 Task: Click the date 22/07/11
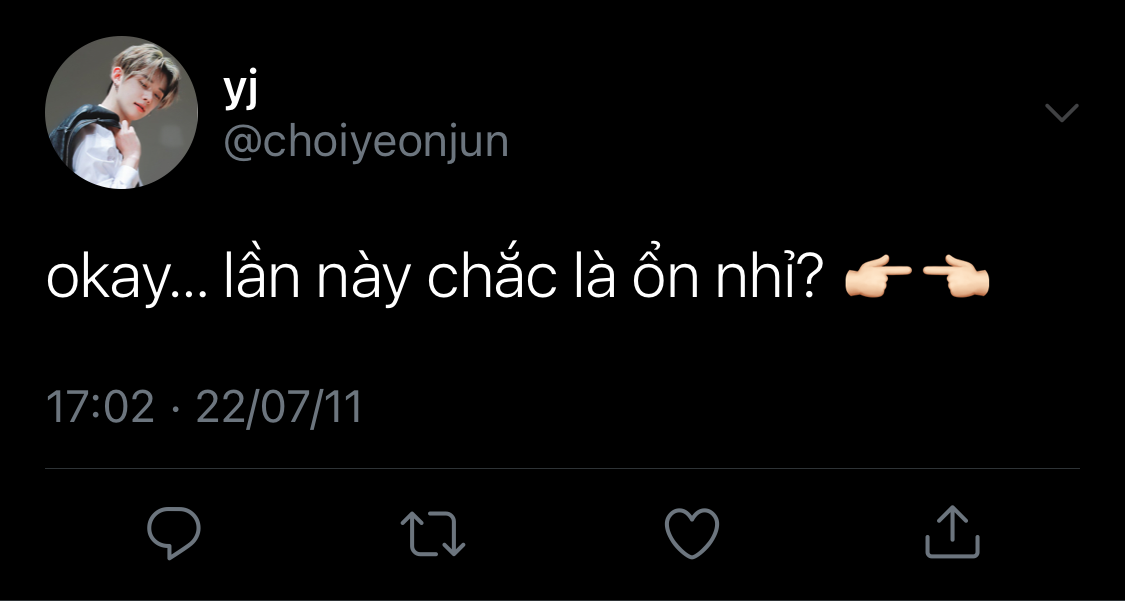(279, 407)
